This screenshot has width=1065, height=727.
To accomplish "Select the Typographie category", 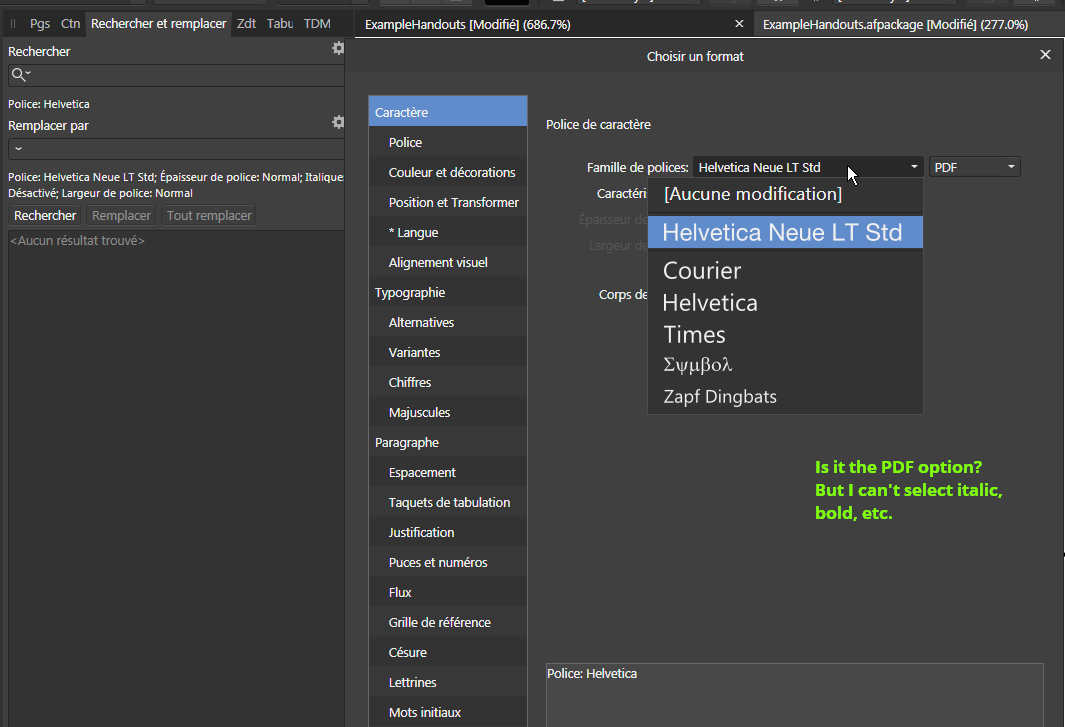I will (x=448, y=292).
